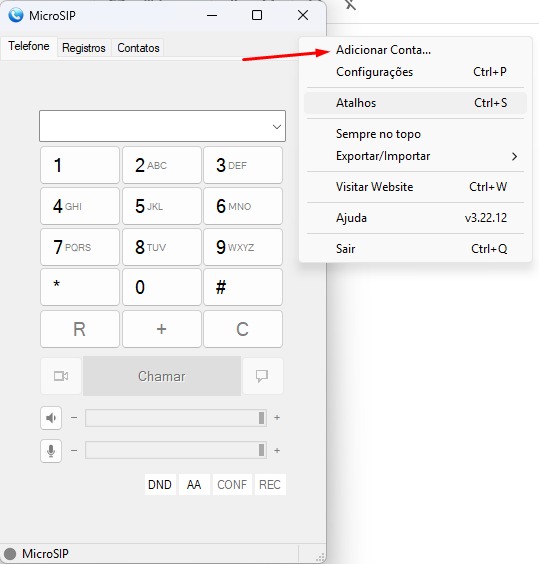
Task: Dial 5 JKL on the keypad
Action: click(x=162, y=206)
